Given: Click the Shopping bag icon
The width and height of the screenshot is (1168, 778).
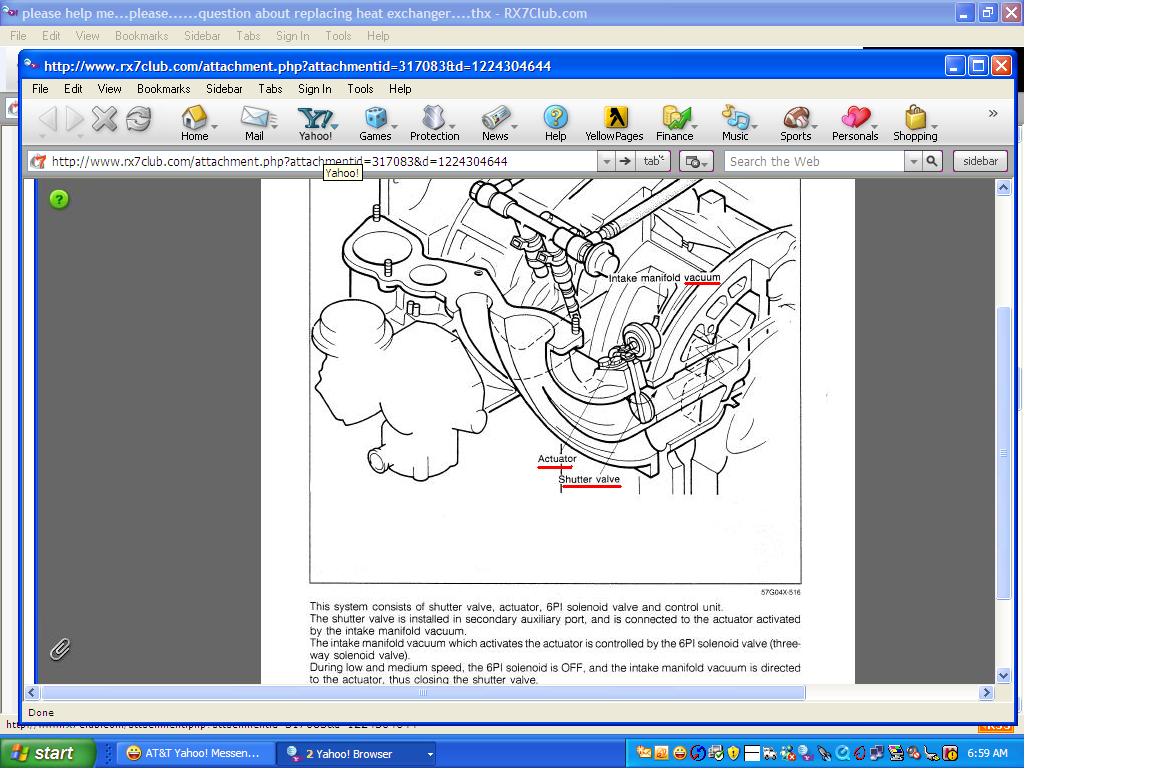Looking at the screenshot, I should 915,123.
